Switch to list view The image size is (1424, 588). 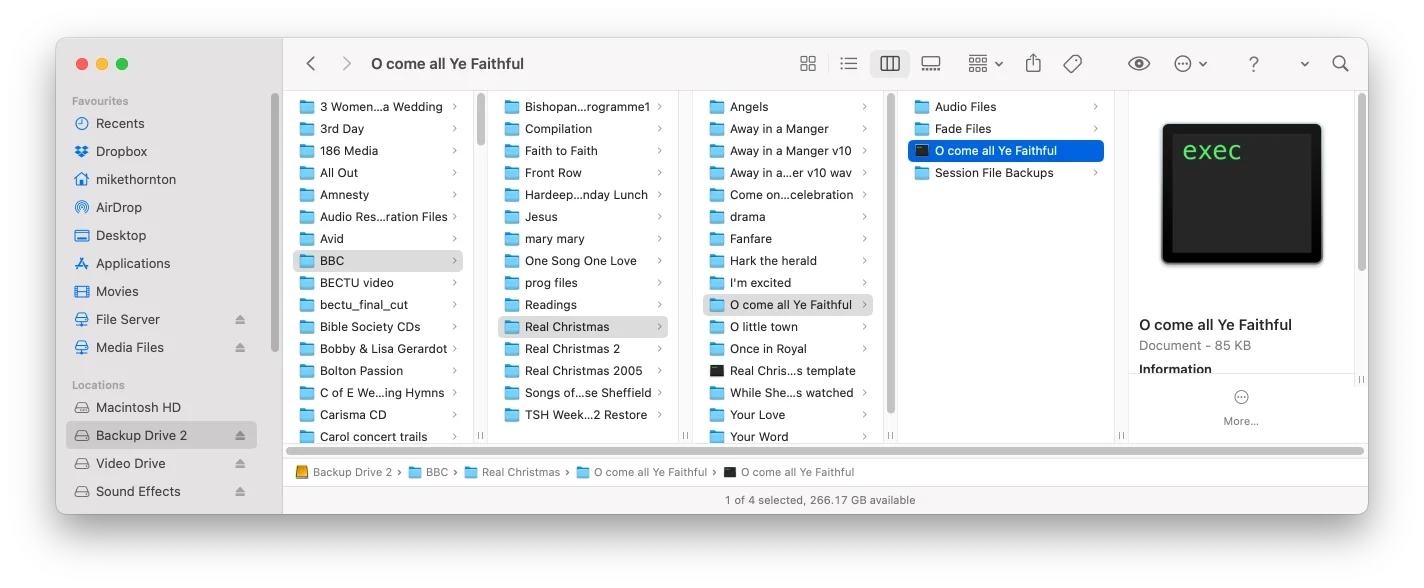click(849, 64)
